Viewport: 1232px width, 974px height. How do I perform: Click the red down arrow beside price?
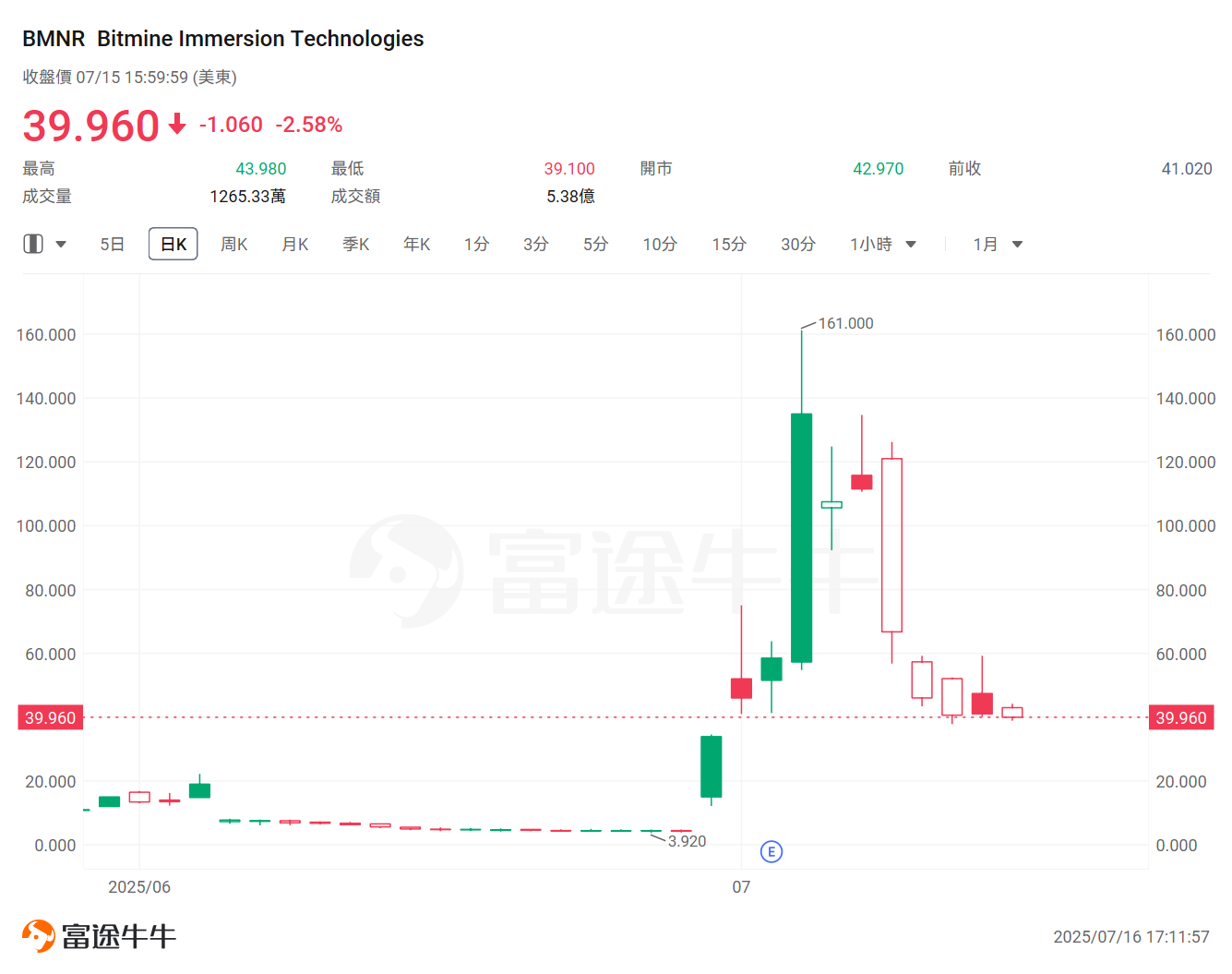pyautogui.click(x=177, y=125)
